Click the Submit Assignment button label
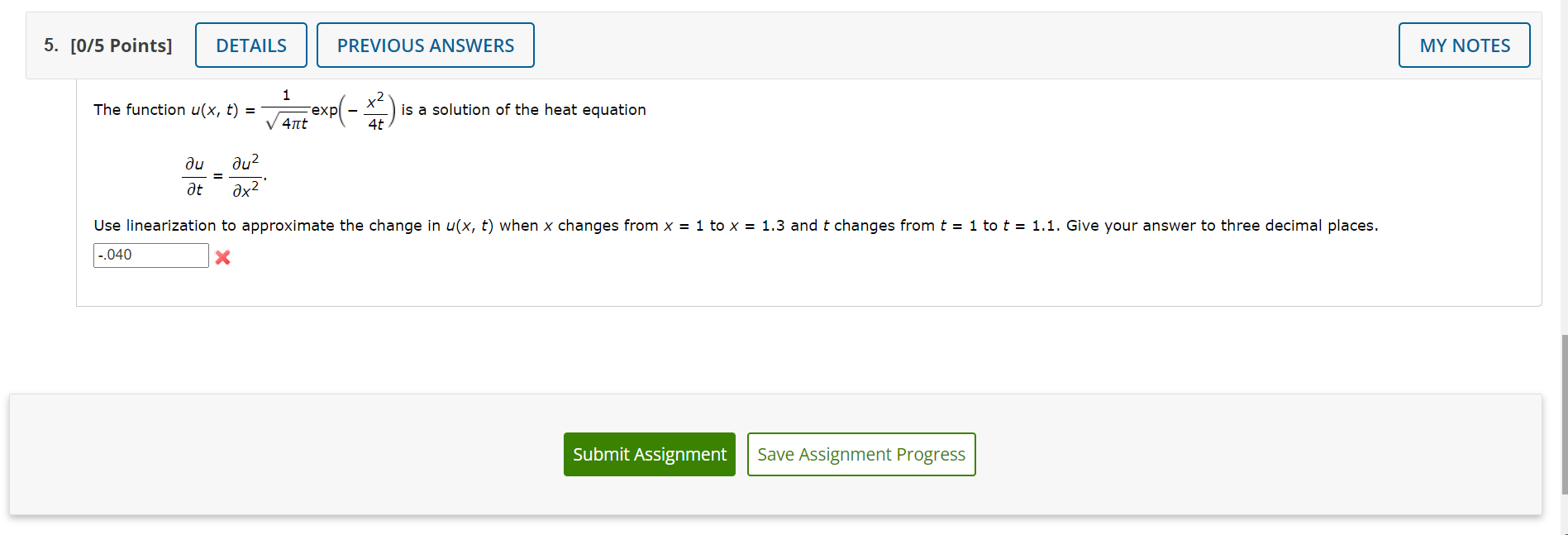 (x=649, y=454)
